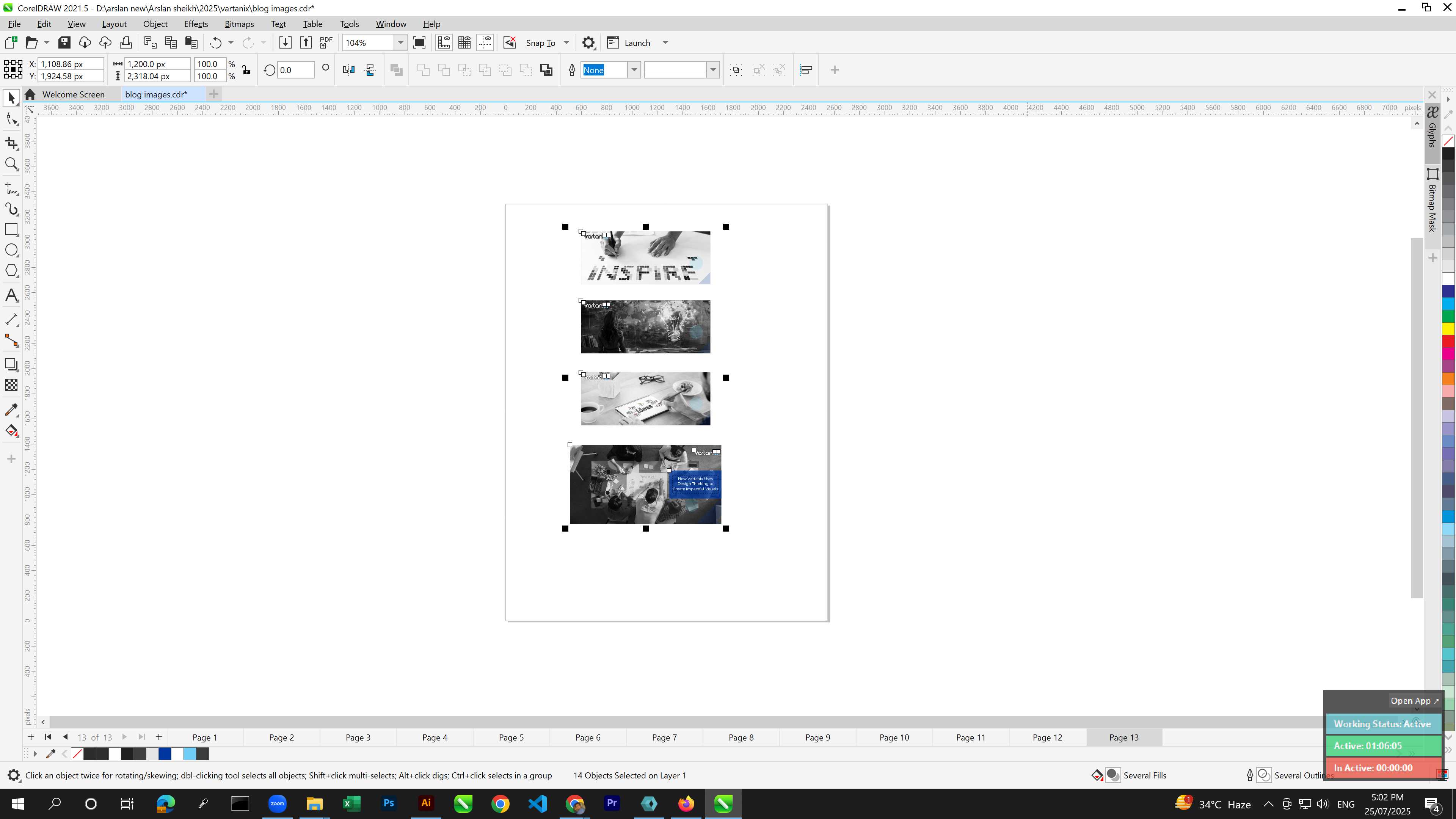Open the Options gear in toolbar
This screenshot has width=1456, height=819.
[588, 42]
